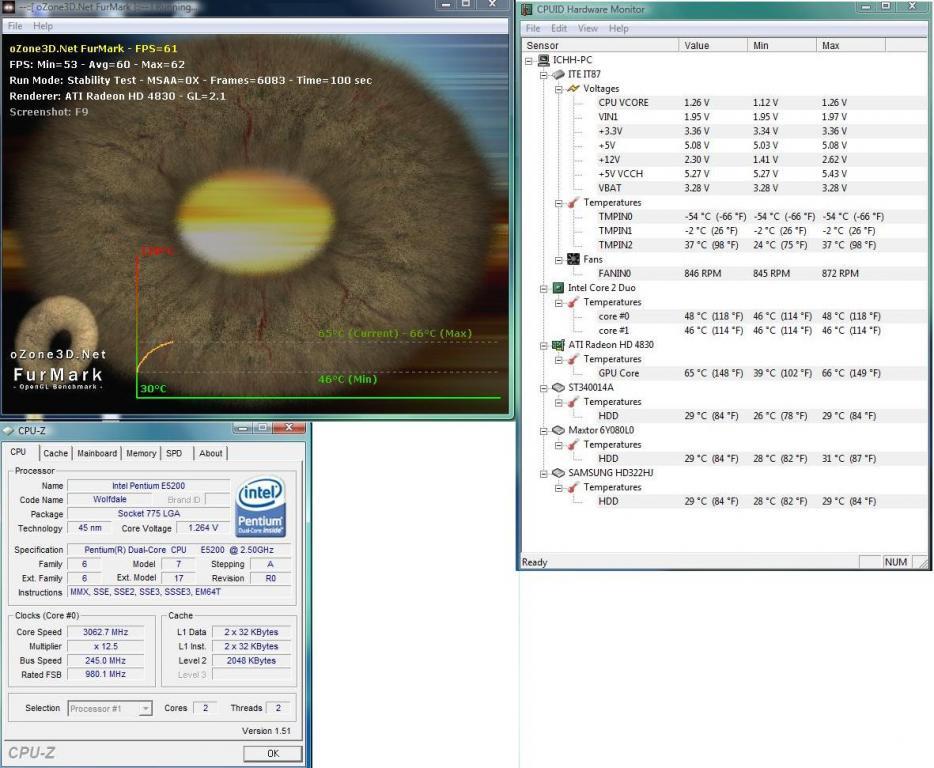The height and width of the screenshot is (768, 934).
Task: Switch to the Mainboard tab
Action: pos(97,453)
